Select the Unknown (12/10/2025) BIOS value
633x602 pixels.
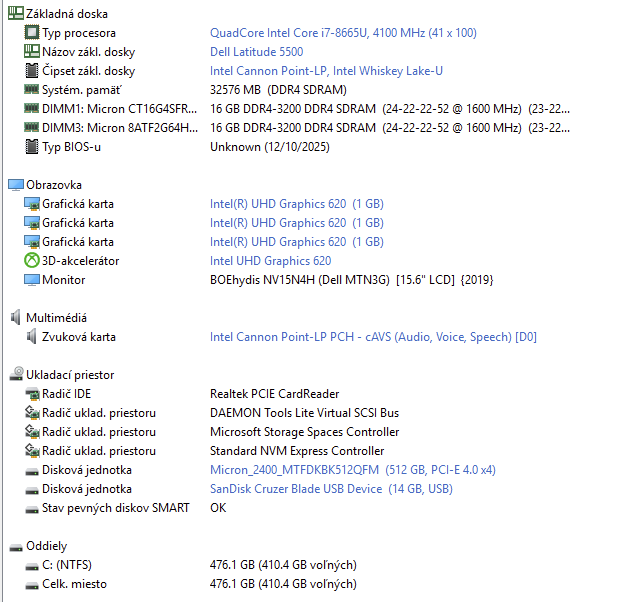(x=270, y=147)
